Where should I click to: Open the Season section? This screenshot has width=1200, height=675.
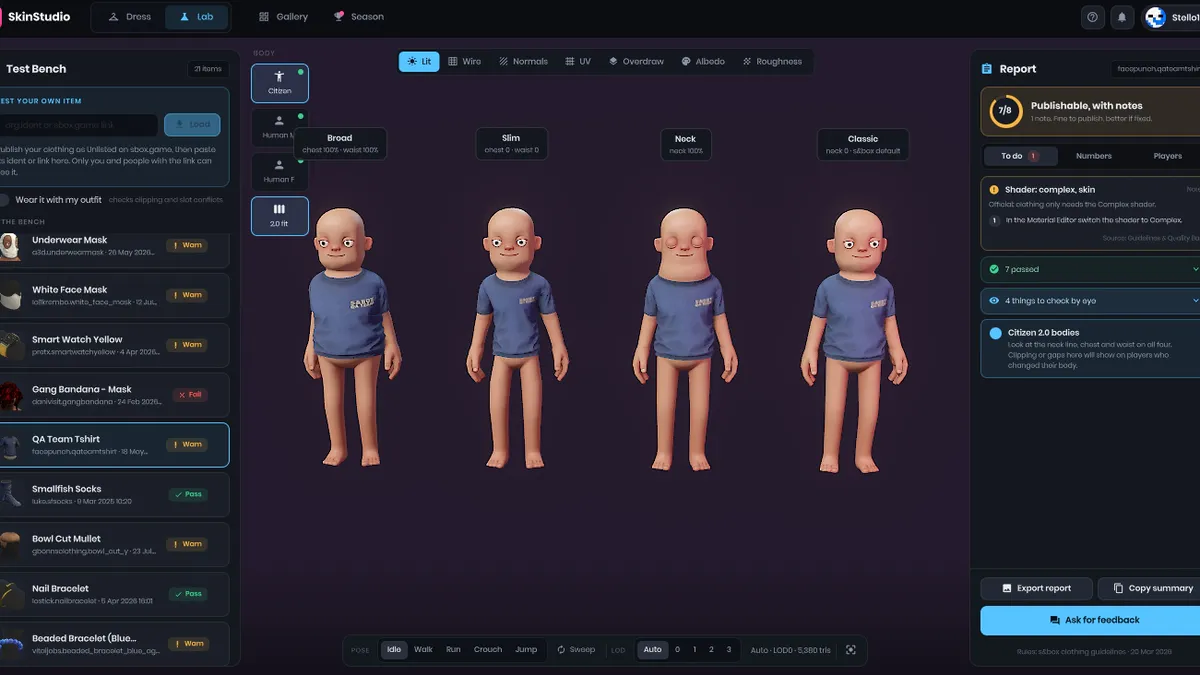click(x=358, y=17)
